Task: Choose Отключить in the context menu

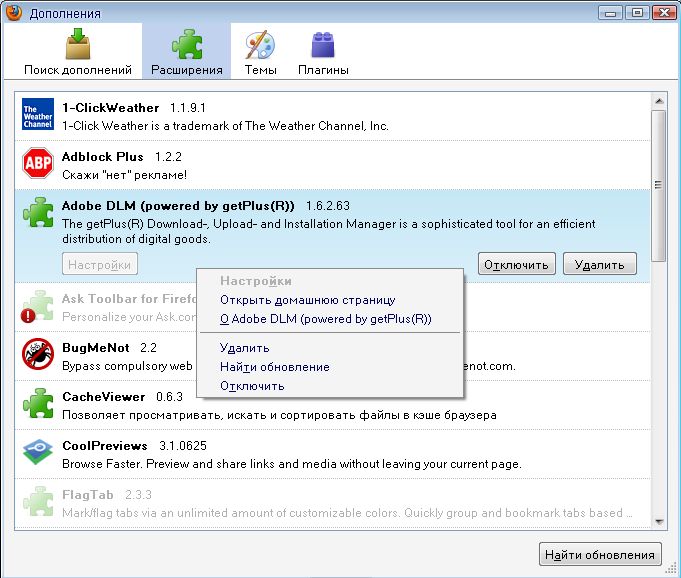Action: click(x=330, y=386)
